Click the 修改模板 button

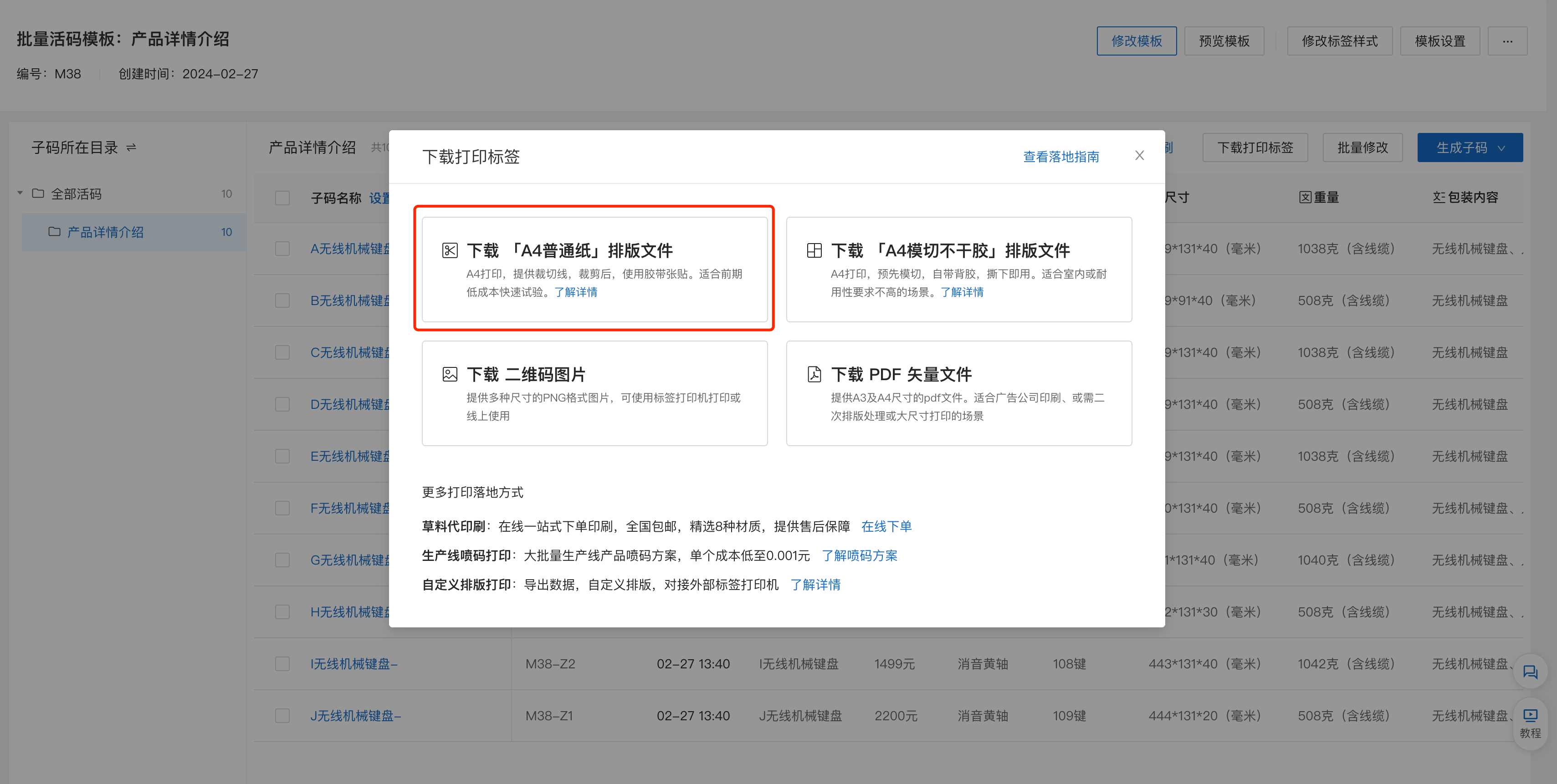[1137, 41]
